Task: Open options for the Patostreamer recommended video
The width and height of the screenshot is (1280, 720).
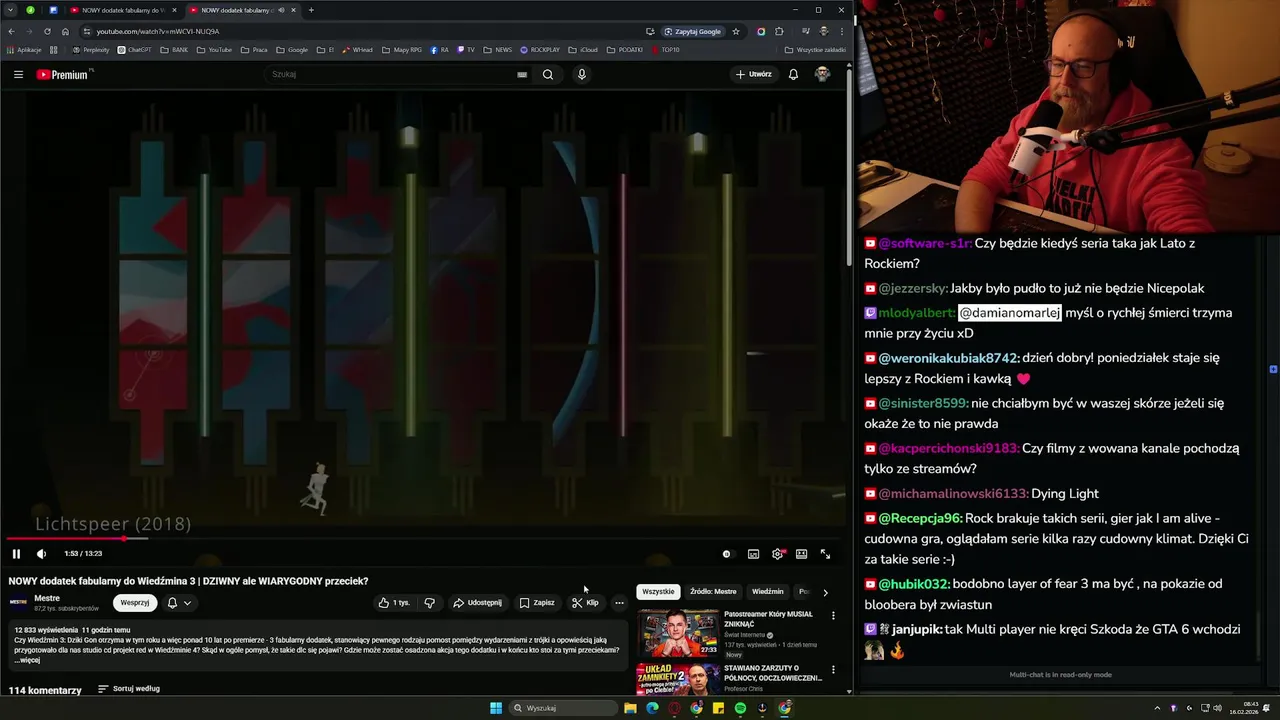Action: [833, 616]
